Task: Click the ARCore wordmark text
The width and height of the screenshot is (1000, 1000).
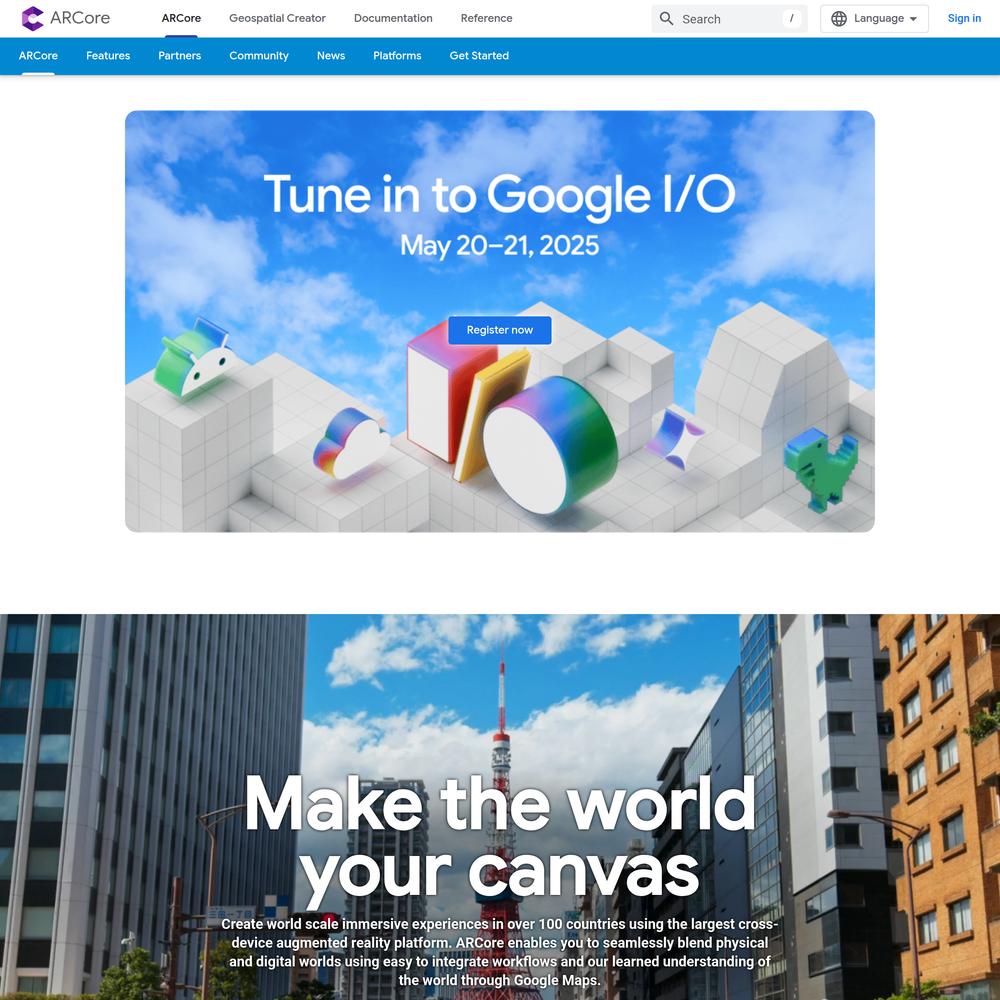Action: (x=80, y=18)
